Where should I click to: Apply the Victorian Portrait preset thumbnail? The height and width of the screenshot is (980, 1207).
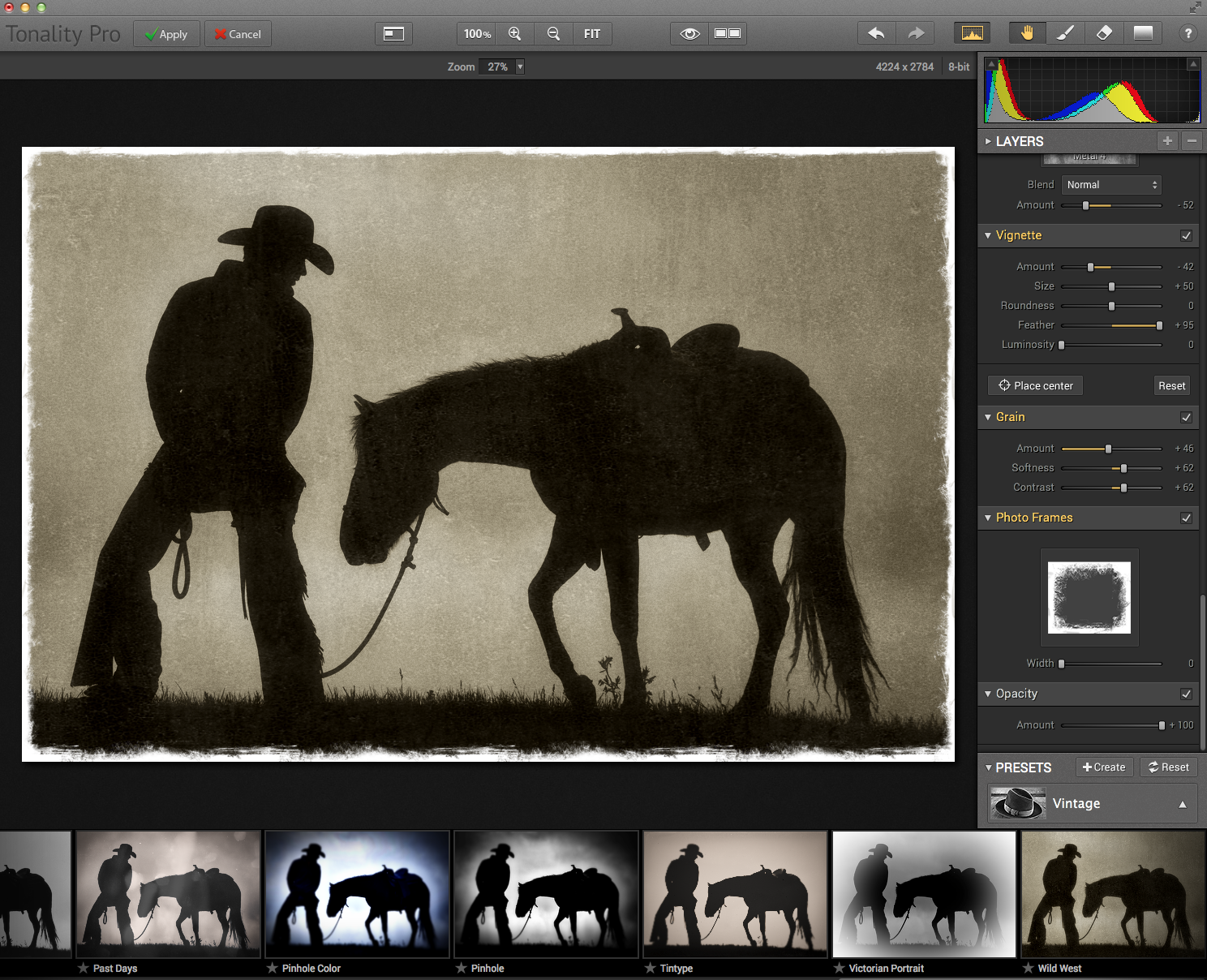924,894
